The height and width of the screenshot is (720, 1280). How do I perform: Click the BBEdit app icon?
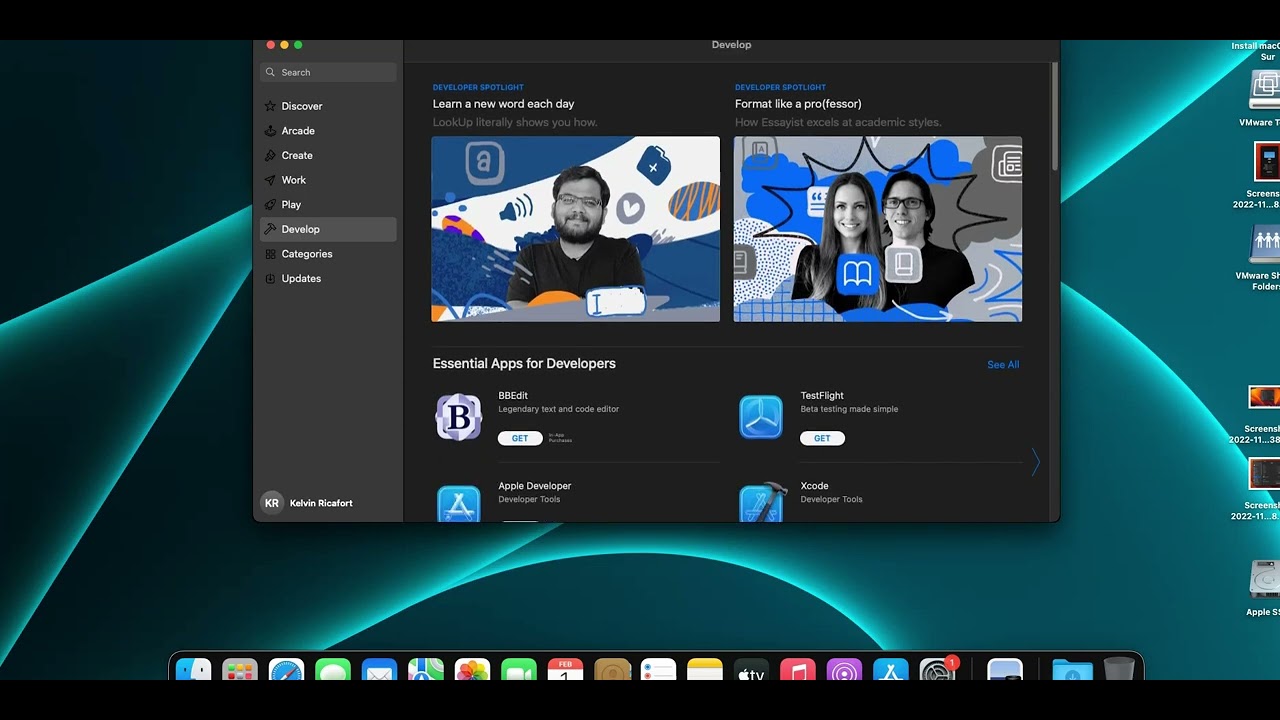(x=459, y=417)
